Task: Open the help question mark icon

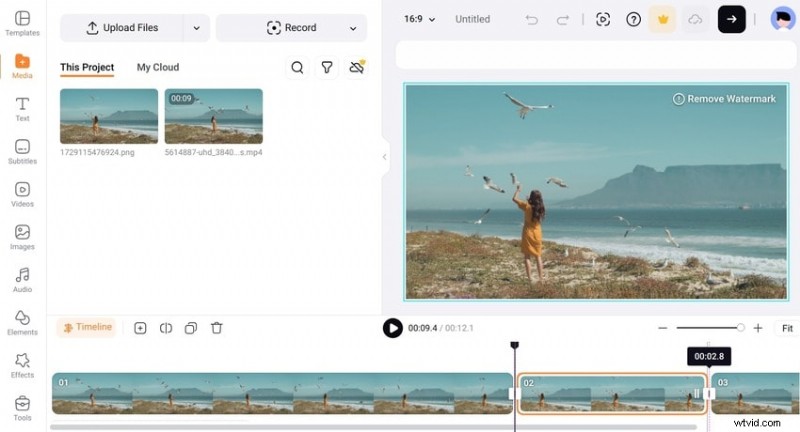Action: click(633, 19)
